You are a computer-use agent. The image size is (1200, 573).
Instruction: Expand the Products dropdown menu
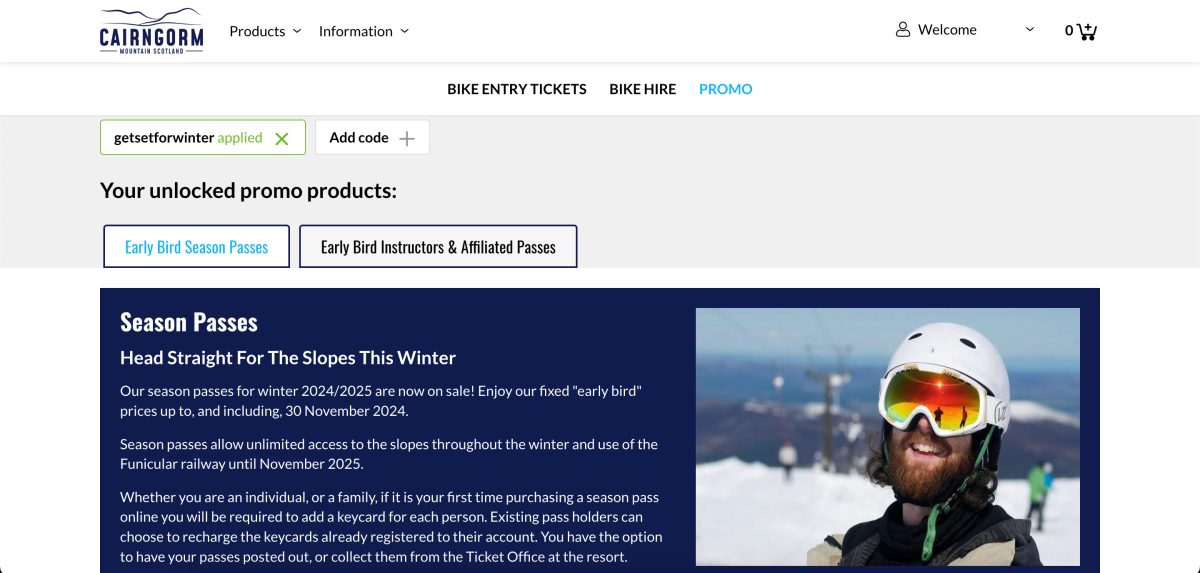tap(265, 31)
